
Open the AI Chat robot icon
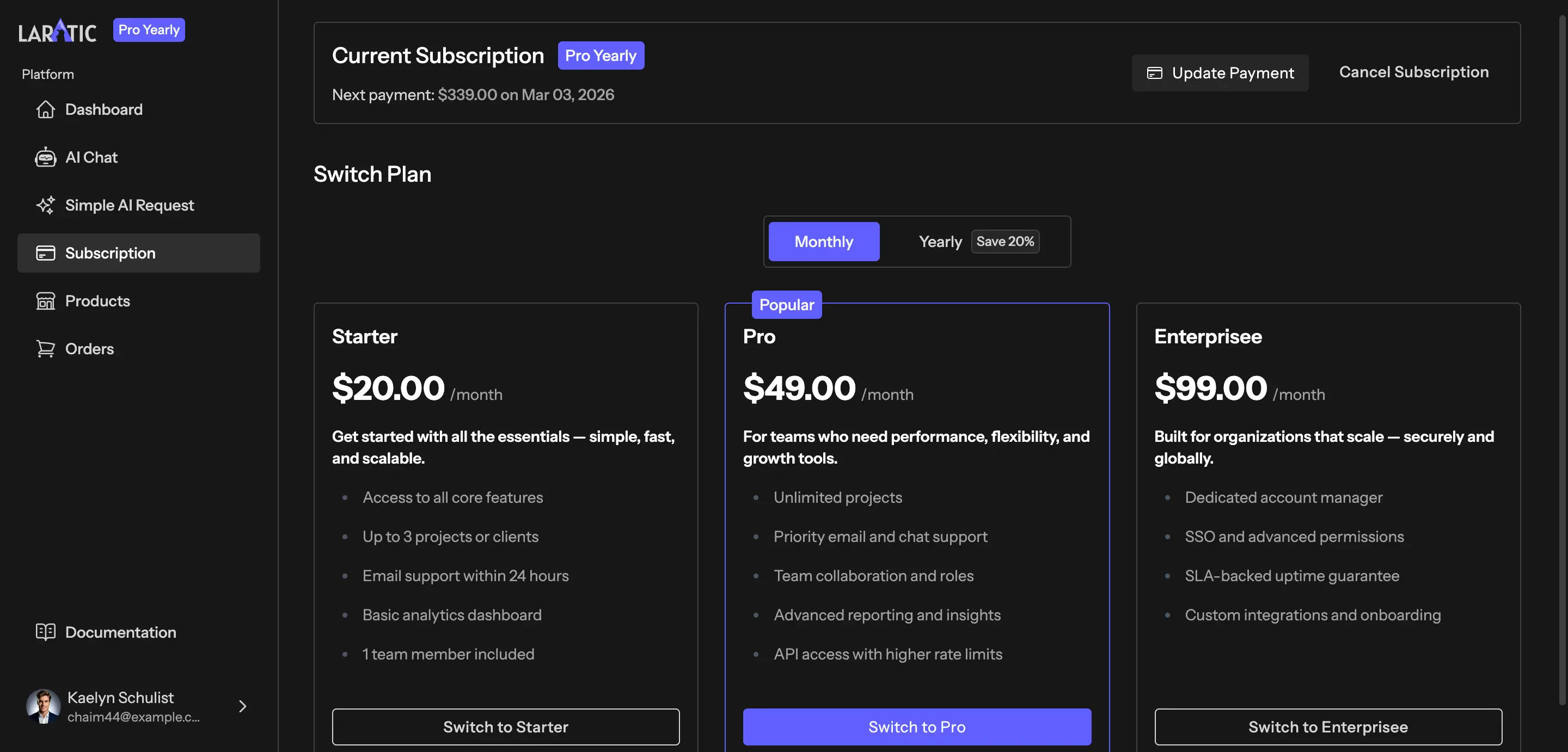[x=45, y=158]
